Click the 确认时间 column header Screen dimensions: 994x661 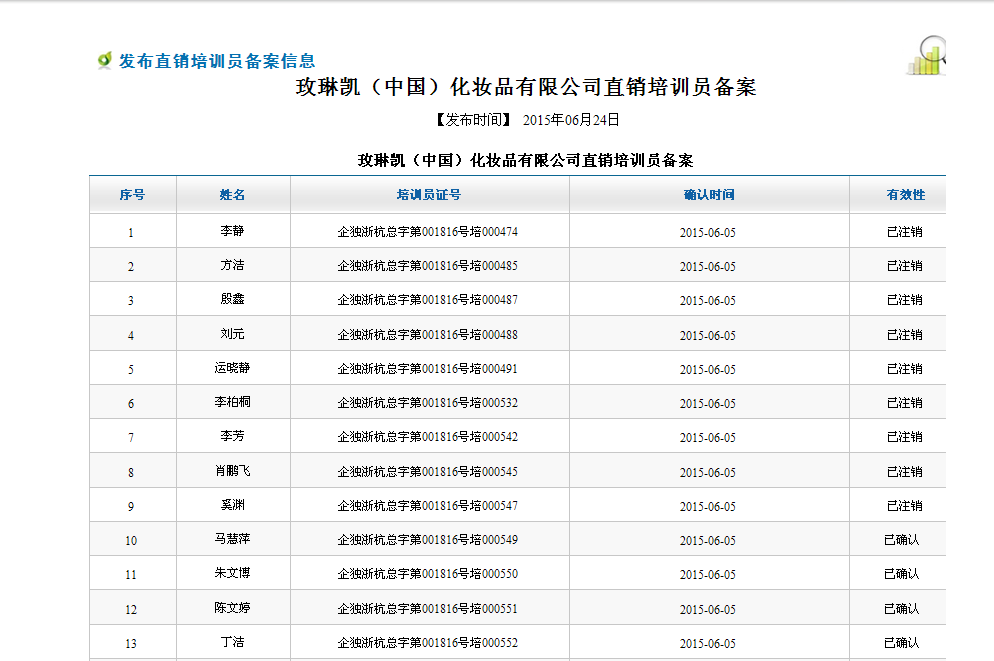point(709,195)
